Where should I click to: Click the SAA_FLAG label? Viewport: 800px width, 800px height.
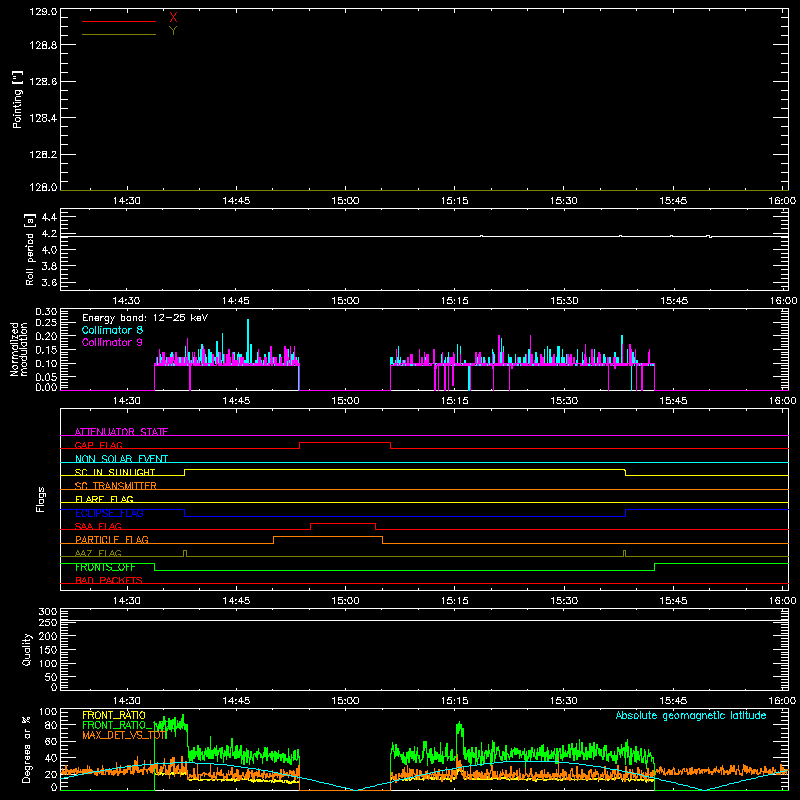click(x=98, y=526)
